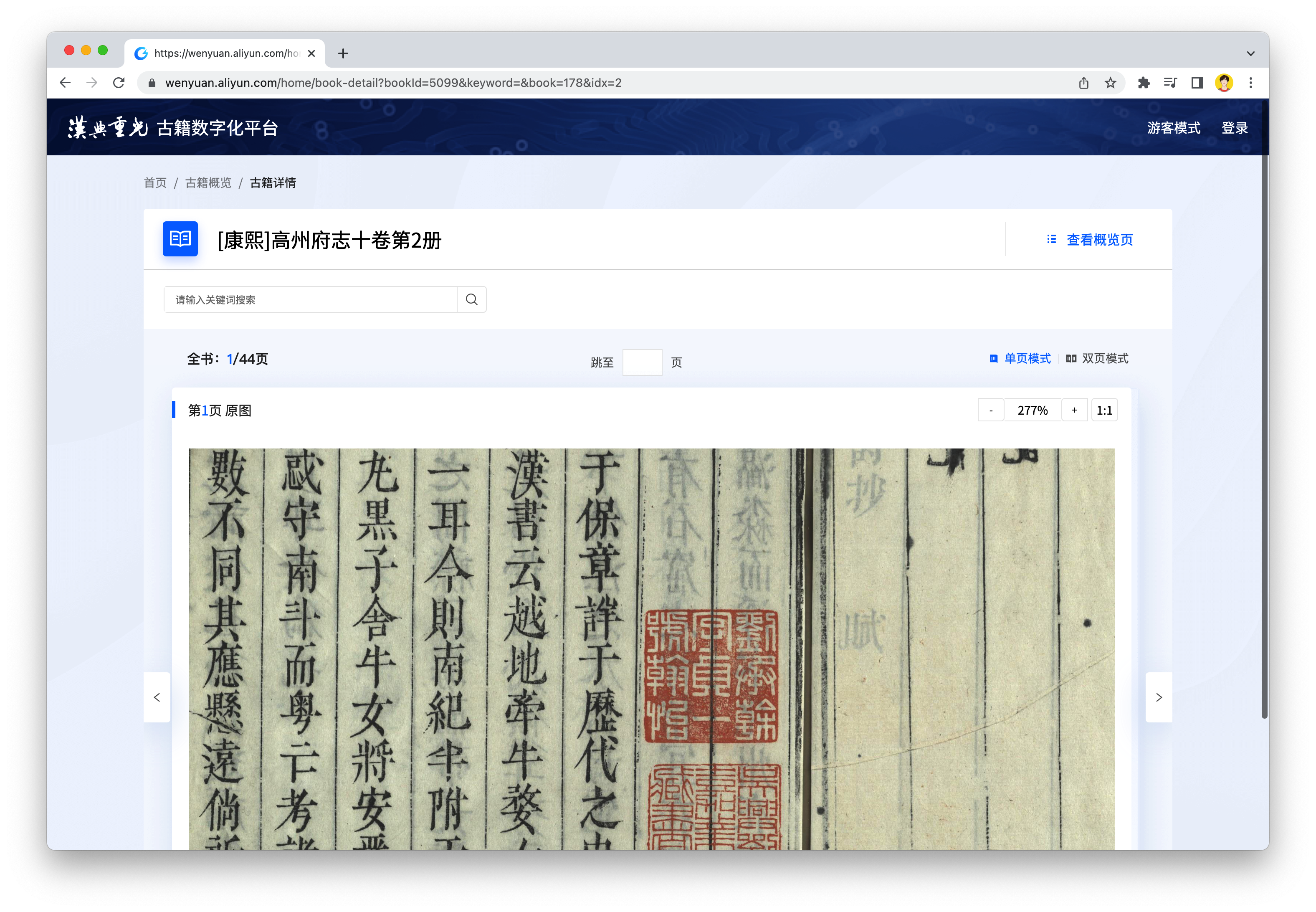The image size is (1316, 912).
Task: Click the 第1页 原图 heading
Action: click(x=220, y=410)
